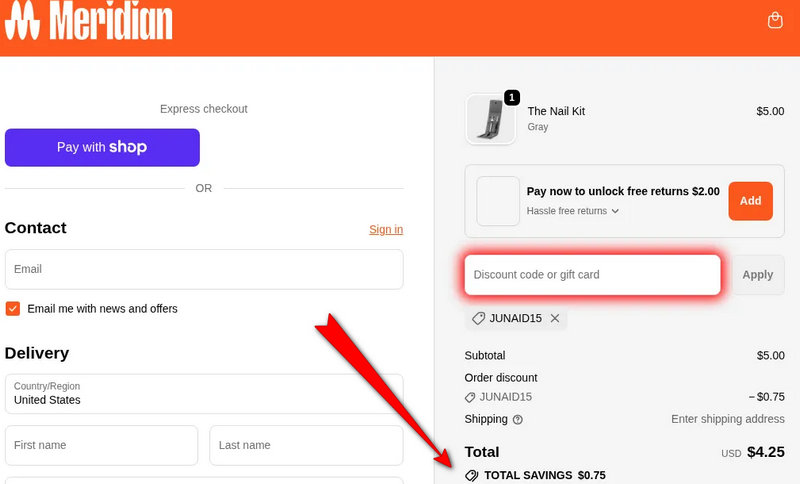Image resolution: width=800 pixels, height=484 pixels.
Task: Click the First name field
Action: pyautogui.click(x=102, y=445)
